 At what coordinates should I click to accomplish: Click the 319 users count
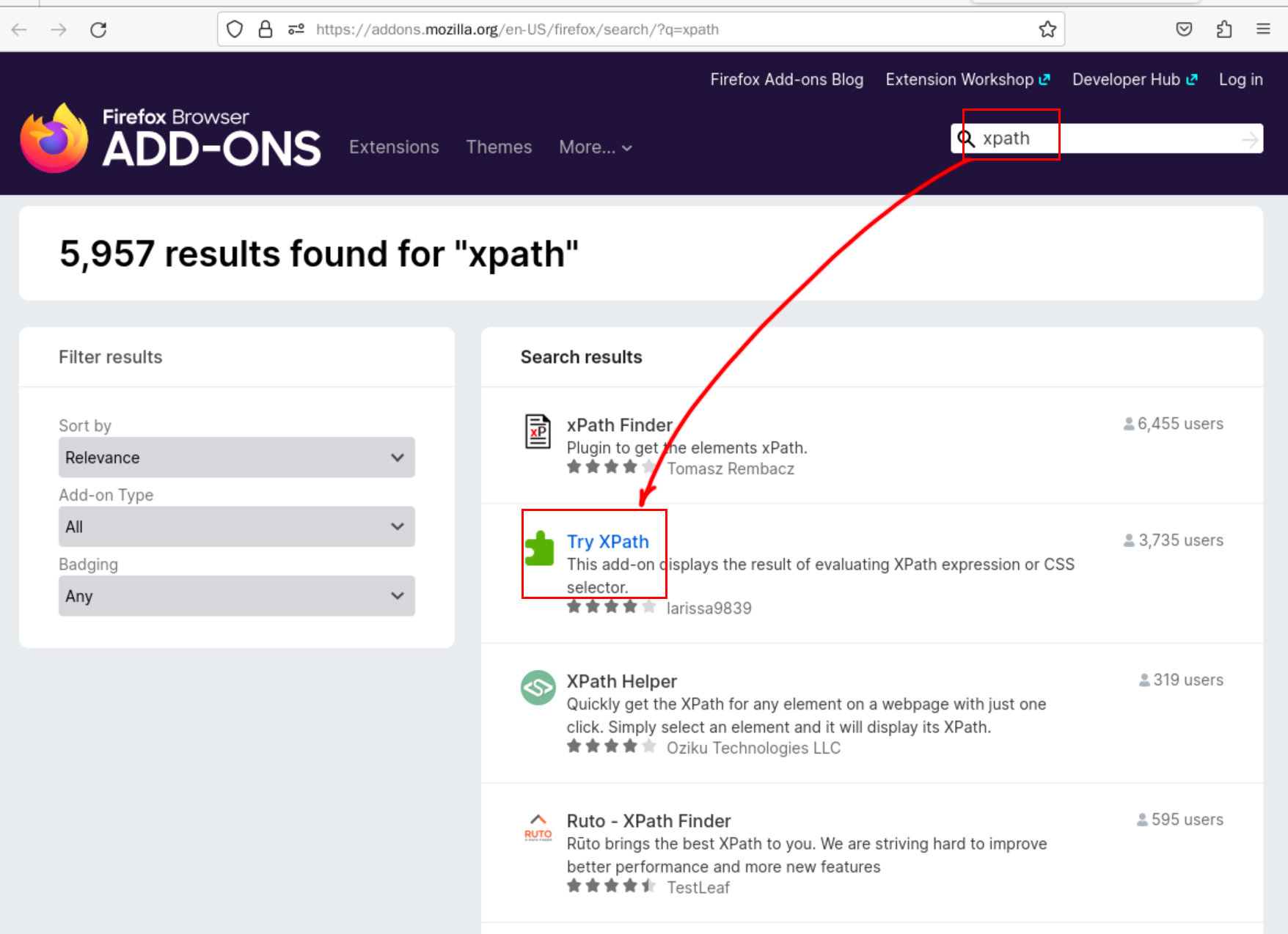(x=1181, y=680)
